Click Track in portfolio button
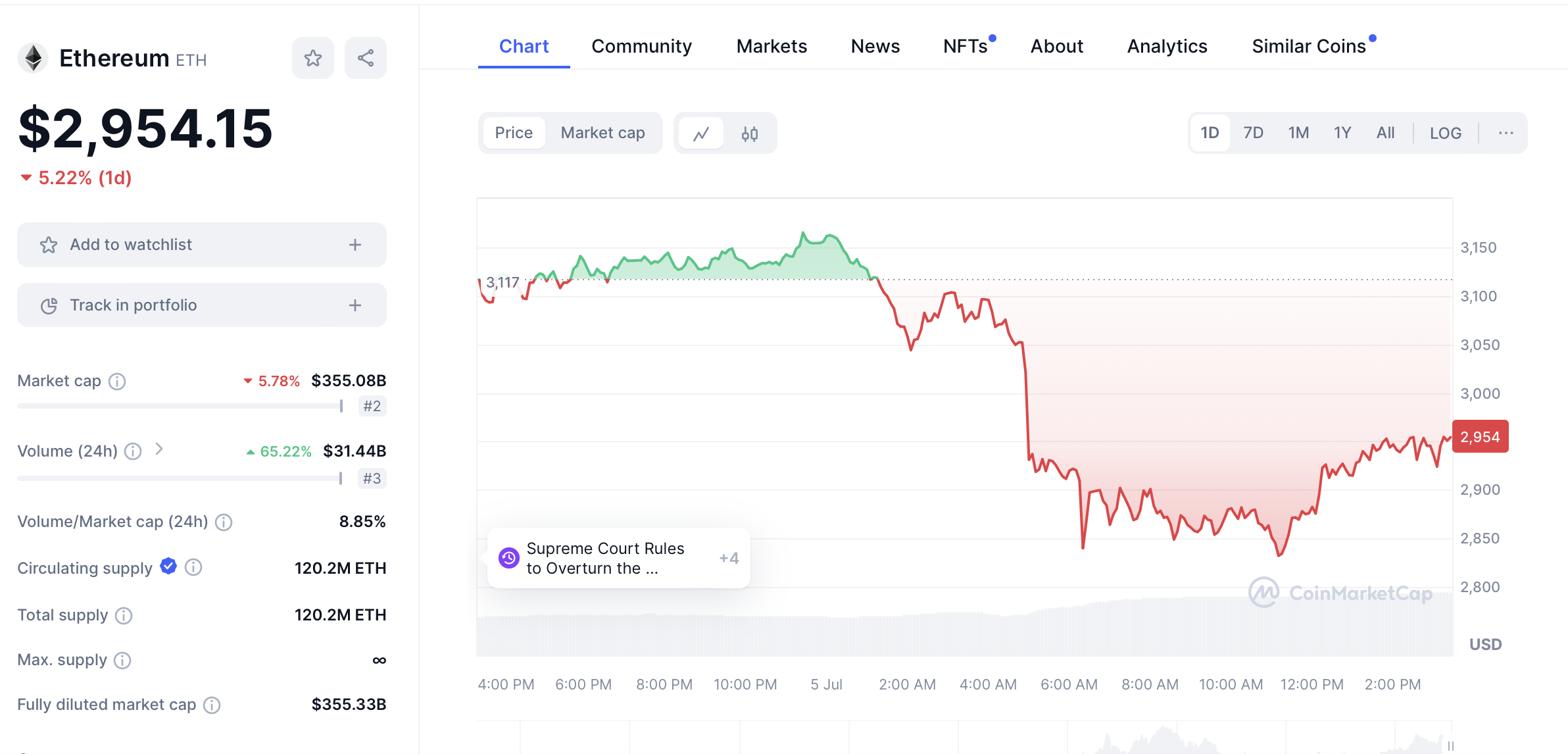Viewport: 1568px width, 754px height. [201, 305]
